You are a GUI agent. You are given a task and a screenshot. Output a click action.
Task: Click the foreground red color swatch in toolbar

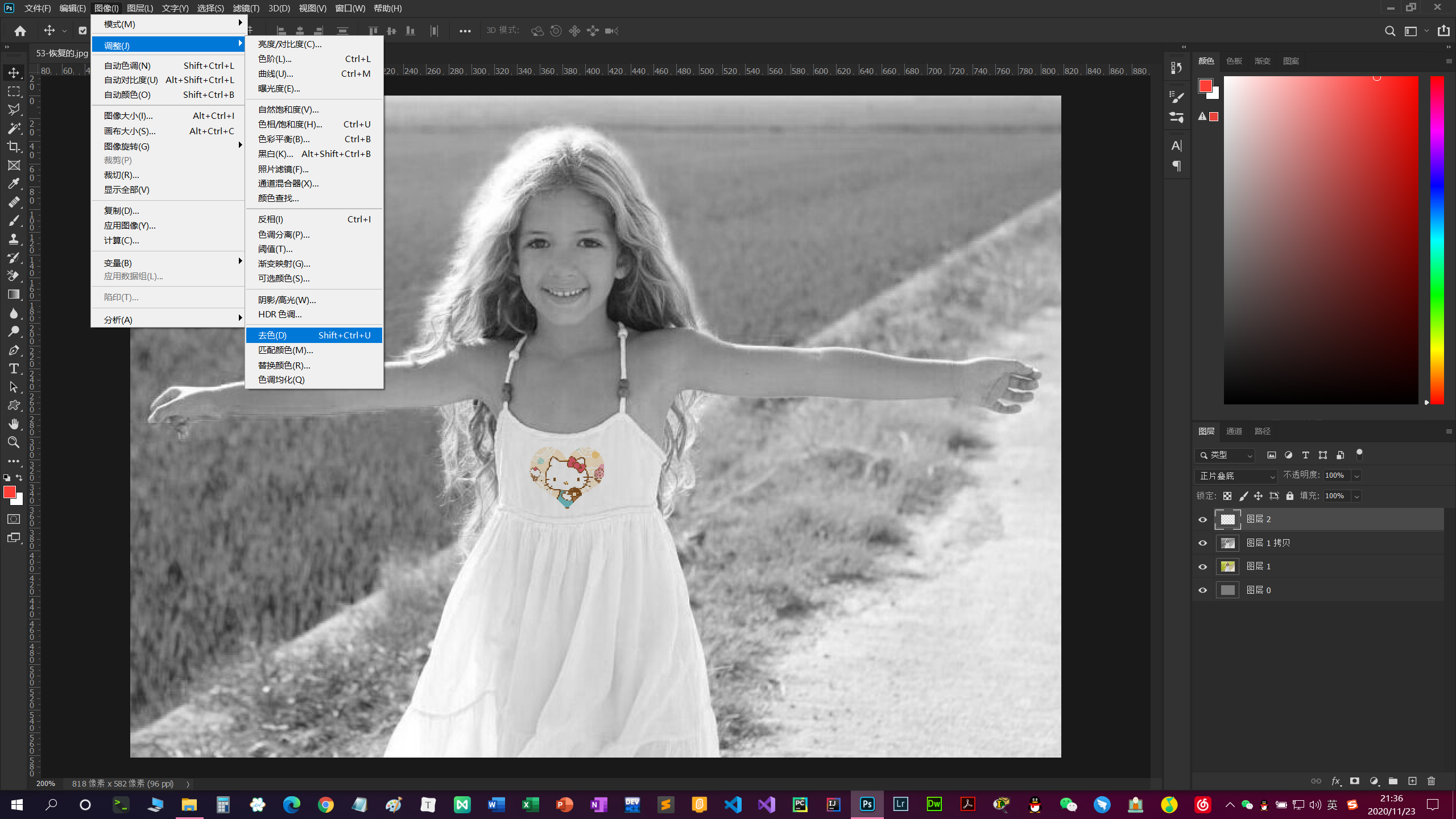[x=10, y=492]
